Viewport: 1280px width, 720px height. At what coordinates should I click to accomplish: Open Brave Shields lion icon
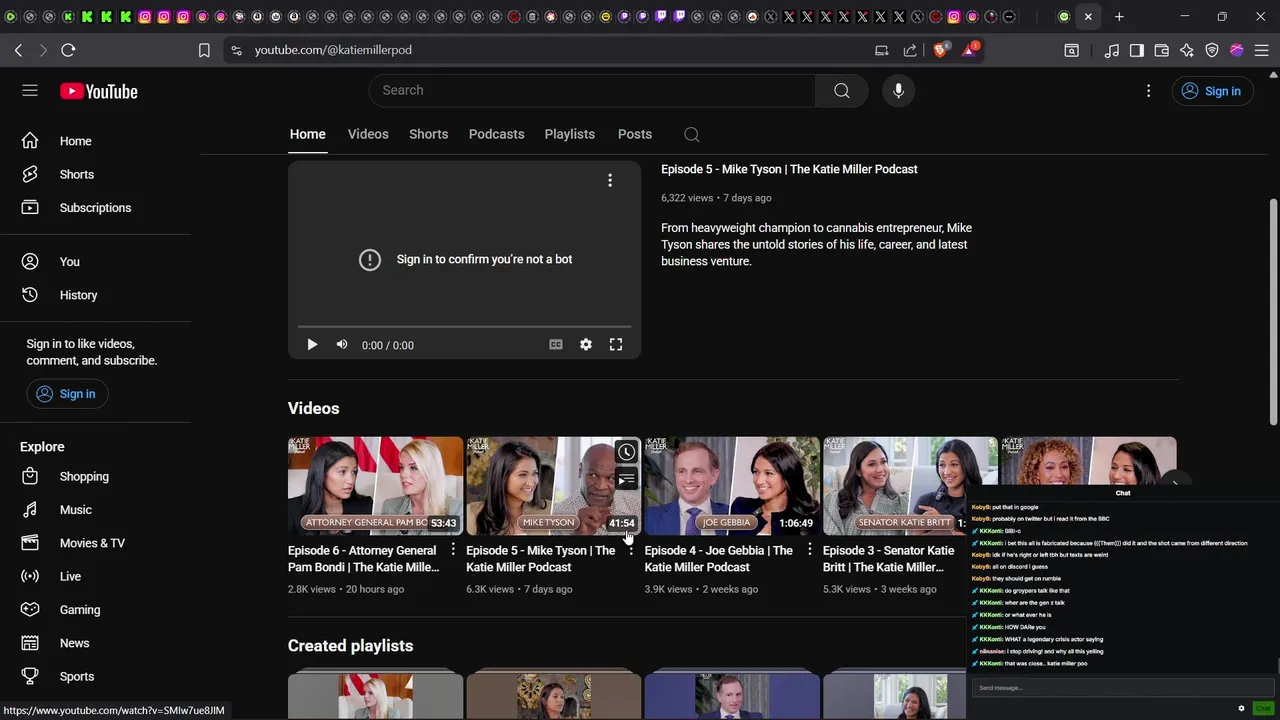940,50
